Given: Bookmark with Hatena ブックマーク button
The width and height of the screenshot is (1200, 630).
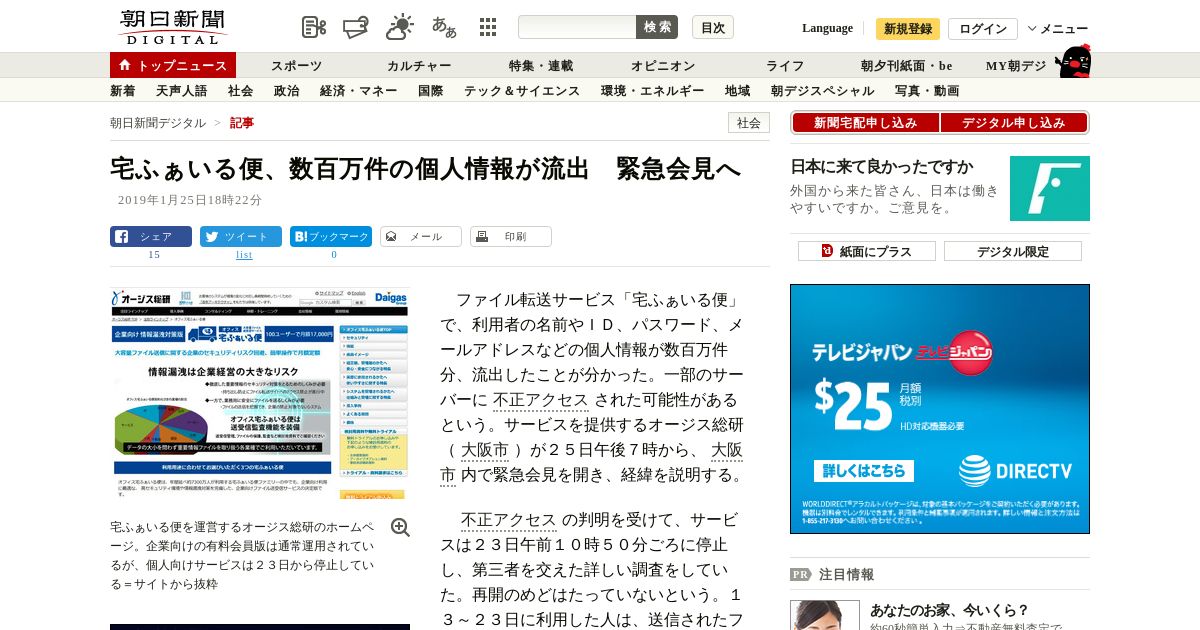Looking at the screenshot, I should 331,237.
